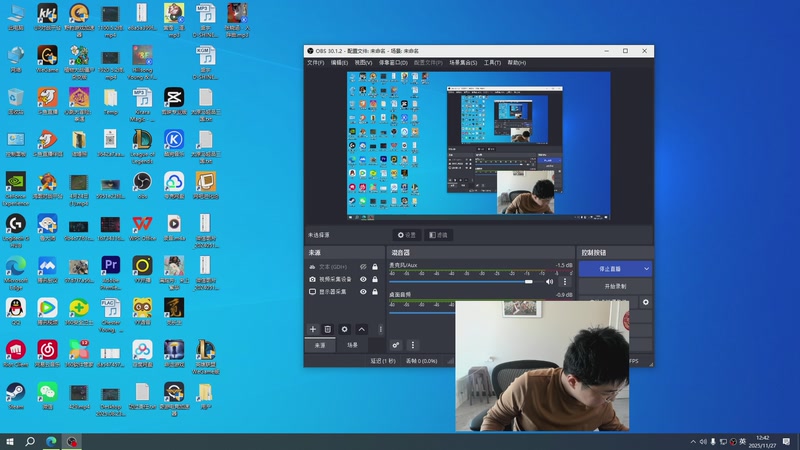This screenshot has height=450, width=800.
Task: Add a new source with the plus icon
Action: click(313, 329)
